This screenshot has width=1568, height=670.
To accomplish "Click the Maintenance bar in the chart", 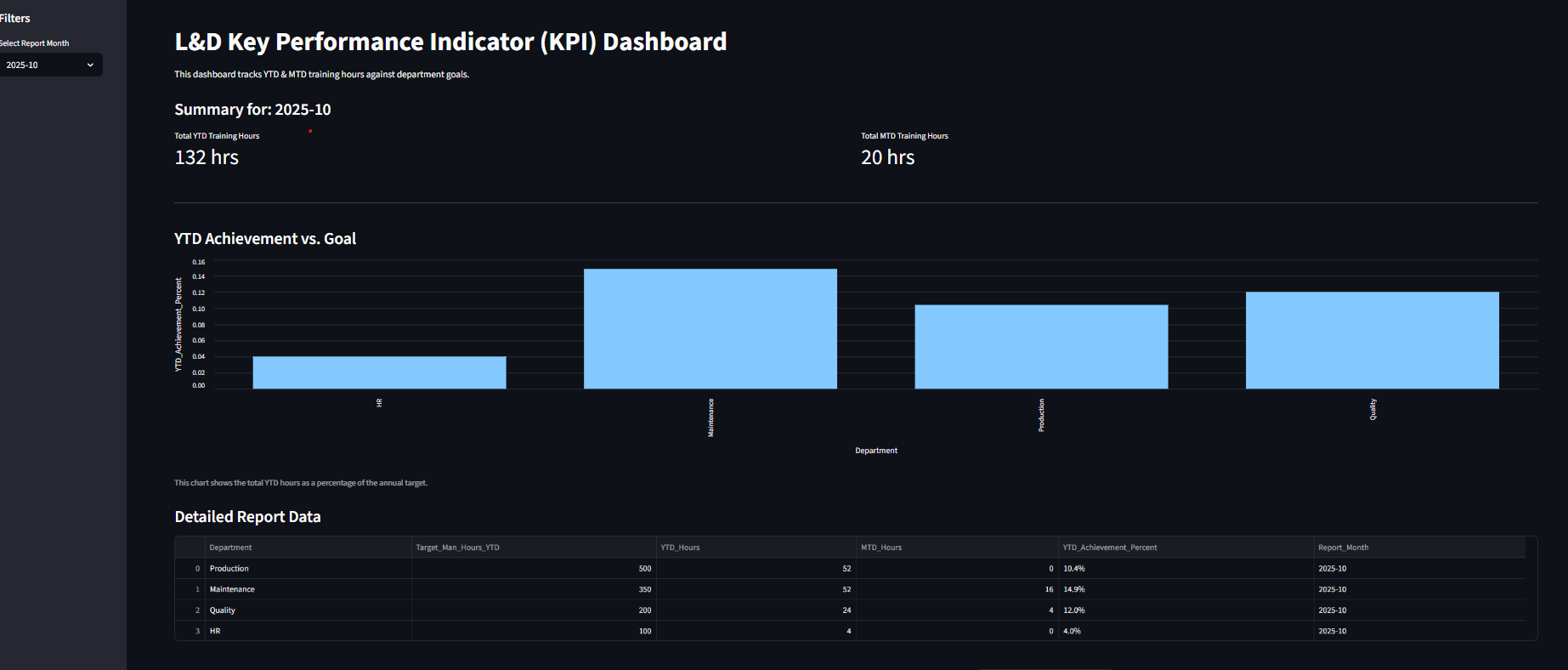I will pyautogui.click(x=710, y=329).
